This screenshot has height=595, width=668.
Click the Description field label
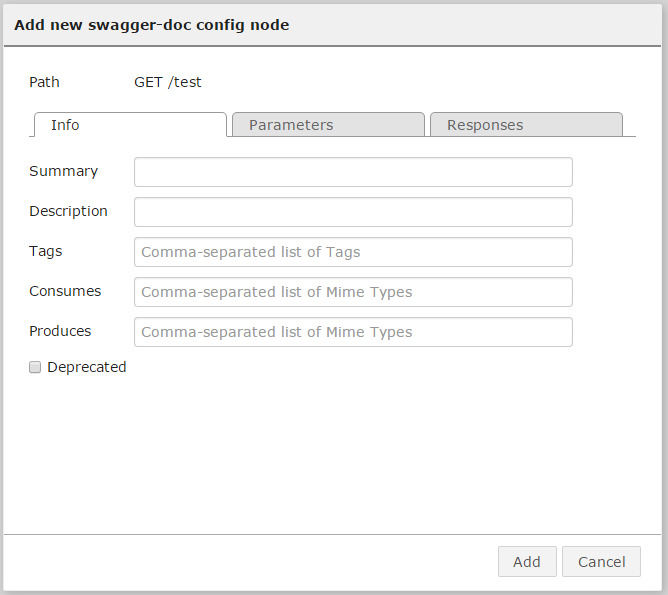tap(68, 211)
